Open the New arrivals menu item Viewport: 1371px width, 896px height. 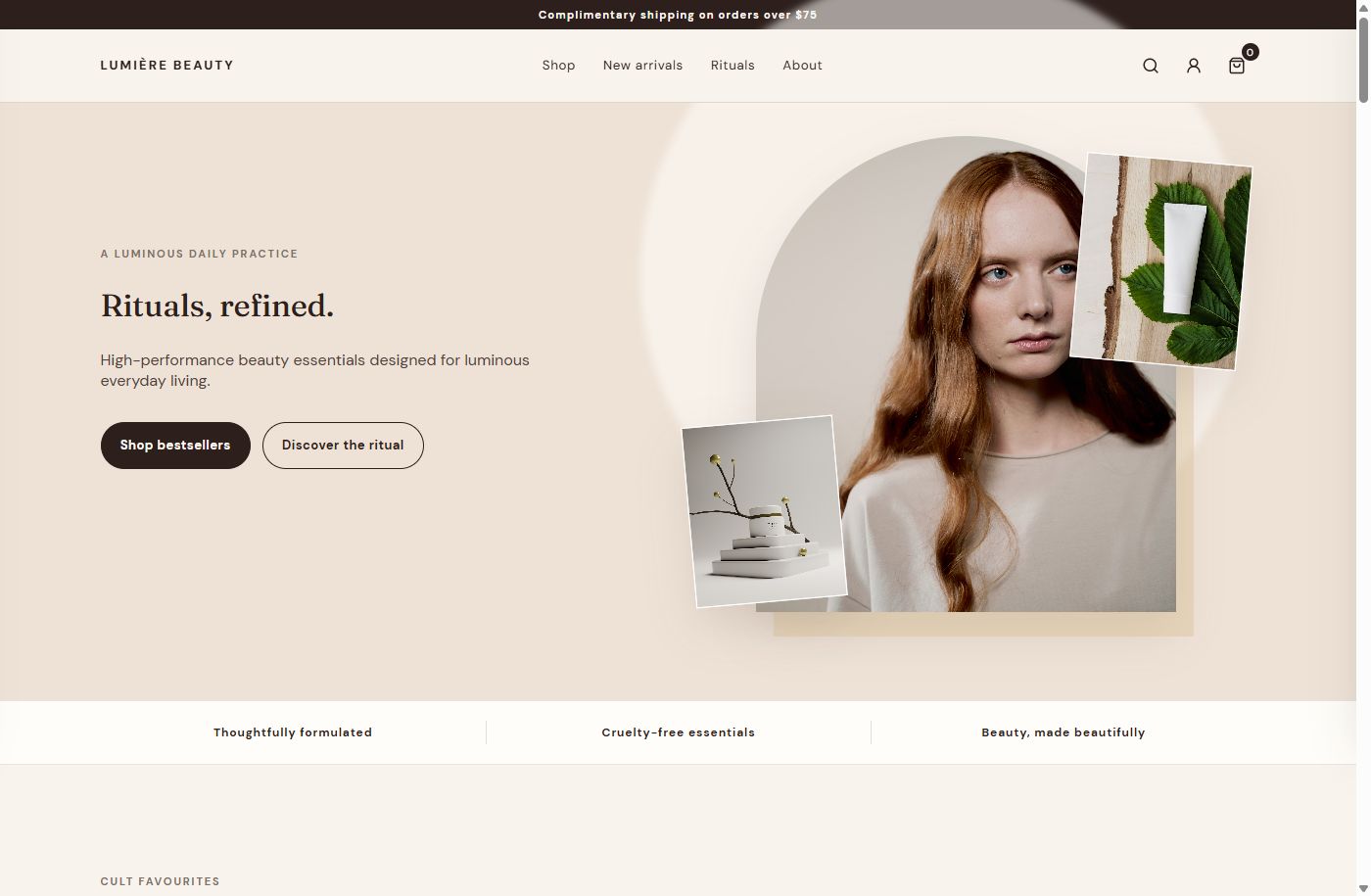point(642,66)
